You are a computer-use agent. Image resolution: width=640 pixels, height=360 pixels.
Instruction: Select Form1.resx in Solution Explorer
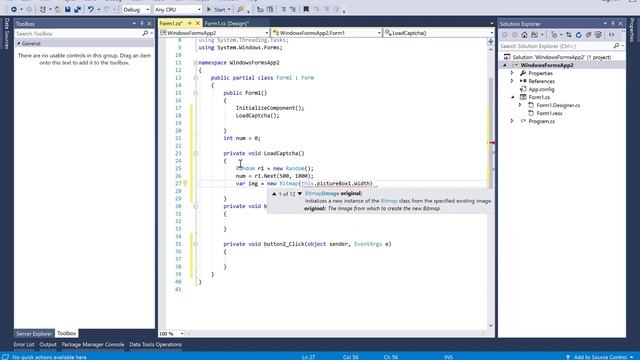549,113
